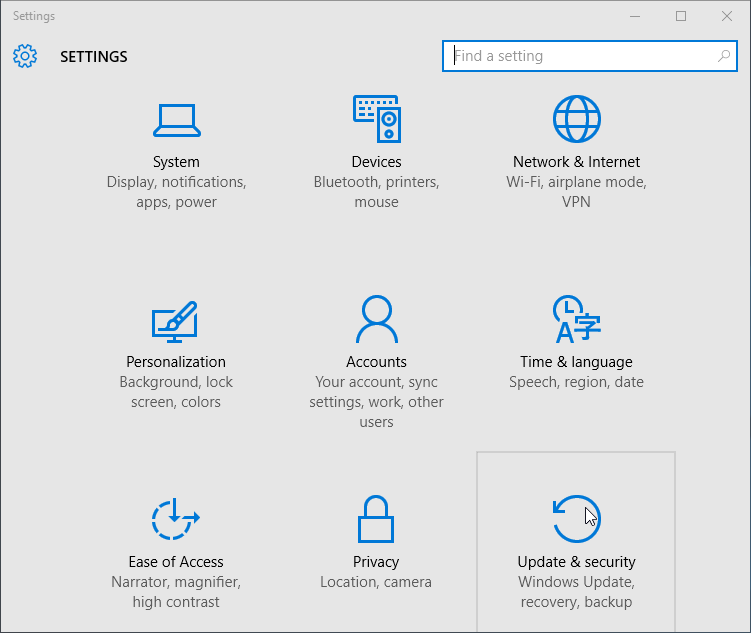
Task: Focus the Find a setting field
Action: (590, 56)
